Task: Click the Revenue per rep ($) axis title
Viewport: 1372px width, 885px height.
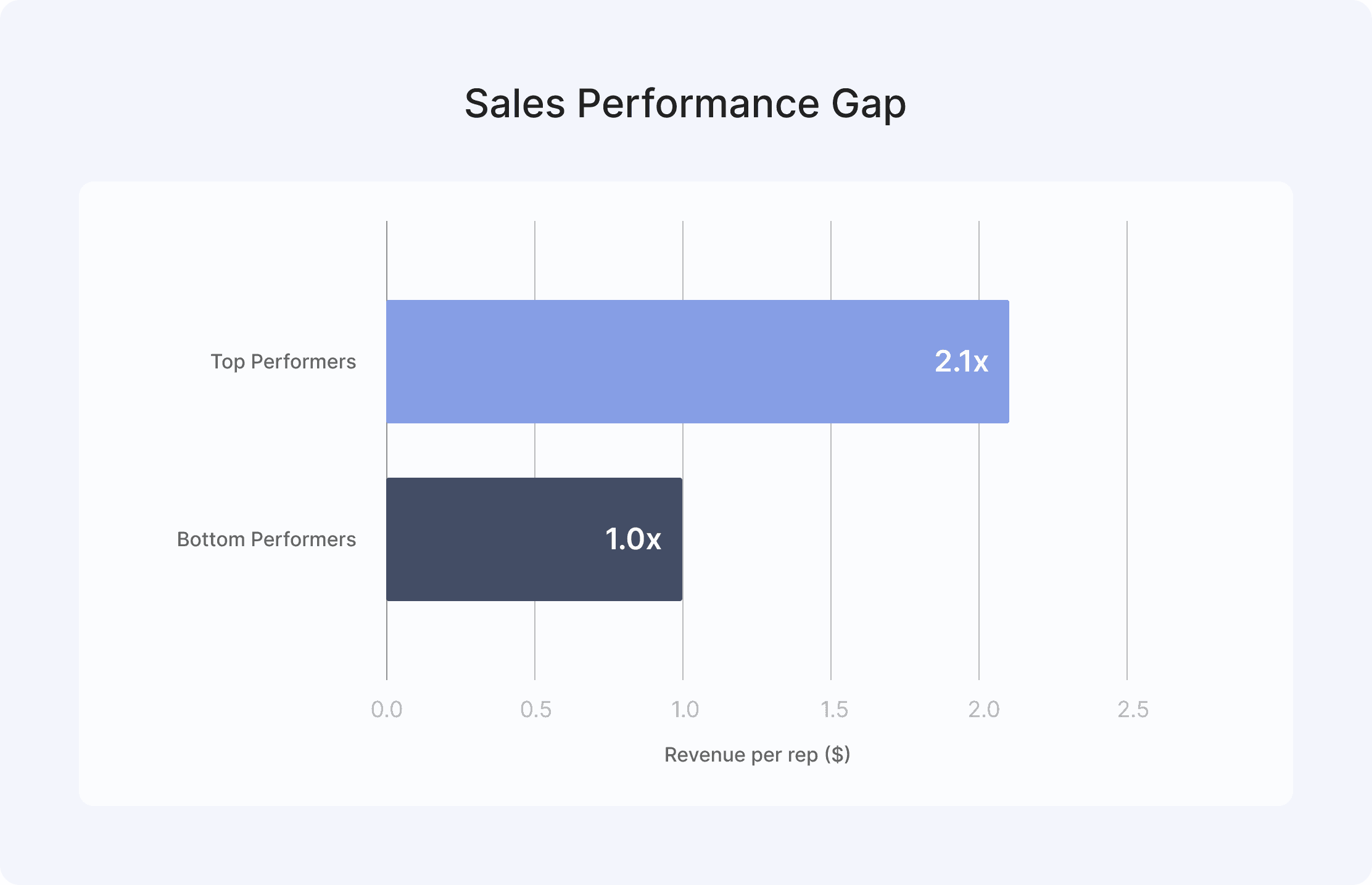Action: pyautogui.click(x=757, y=754)
